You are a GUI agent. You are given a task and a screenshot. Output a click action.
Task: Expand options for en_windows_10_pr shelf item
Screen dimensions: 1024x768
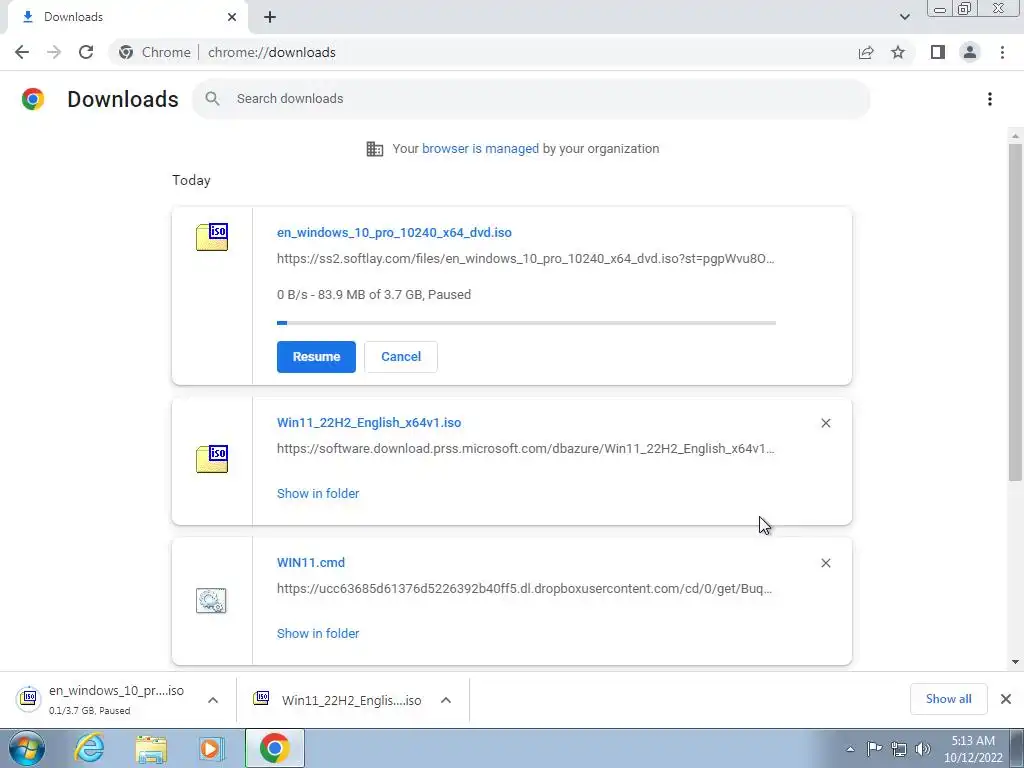pyautogui.click(x=213, y=700)
